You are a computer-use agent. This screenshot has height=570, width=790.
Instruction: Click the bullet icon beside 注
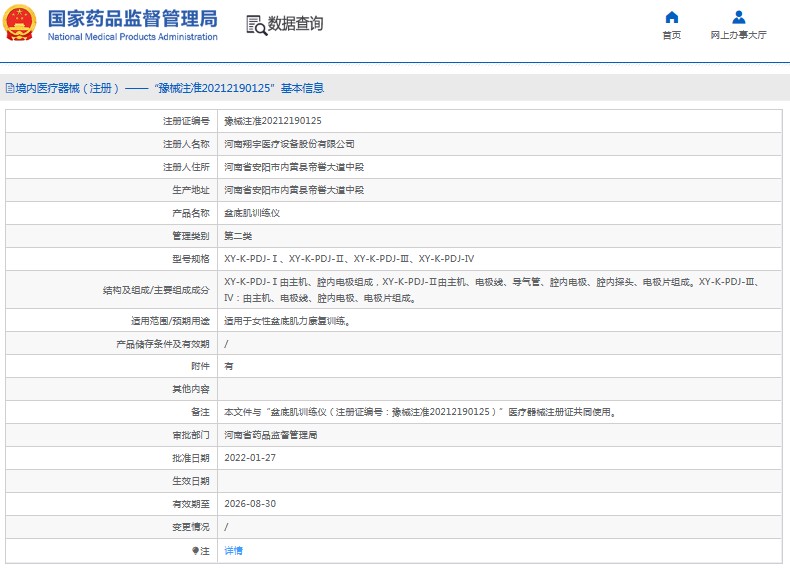(x=195, y=551)
